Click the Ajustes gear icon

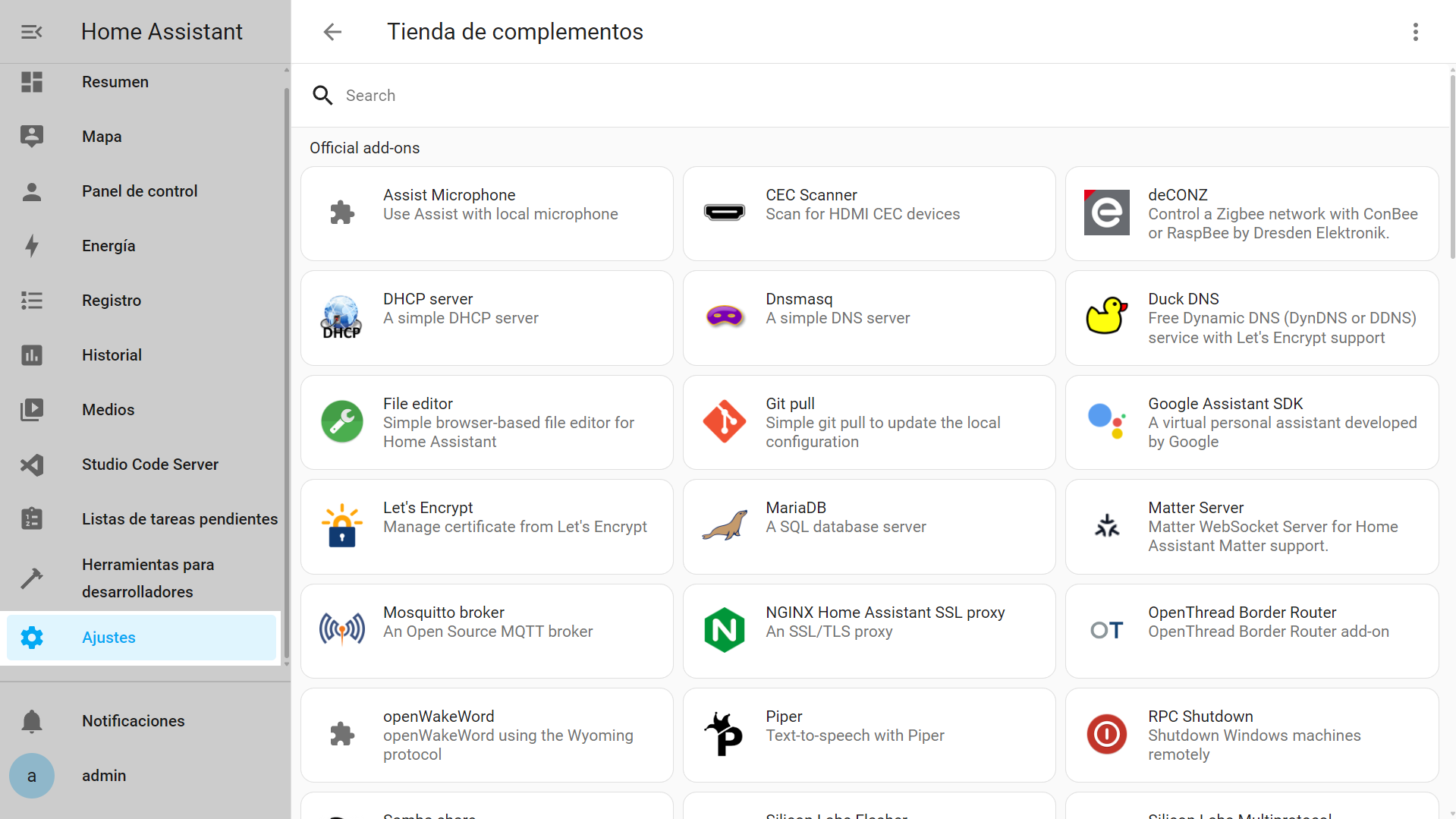32,638
